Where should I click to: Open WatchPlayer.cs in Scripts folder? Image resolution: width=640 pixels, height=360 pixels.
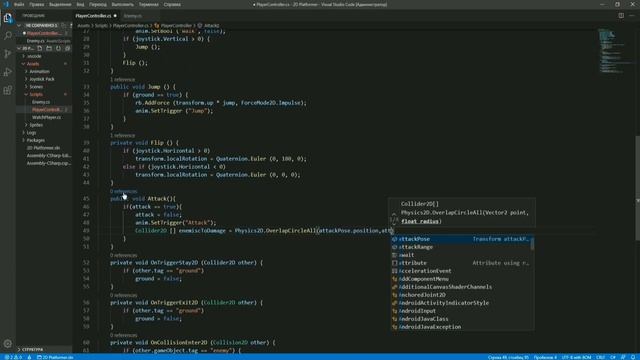pyautogui.click(x=44, y=117)
